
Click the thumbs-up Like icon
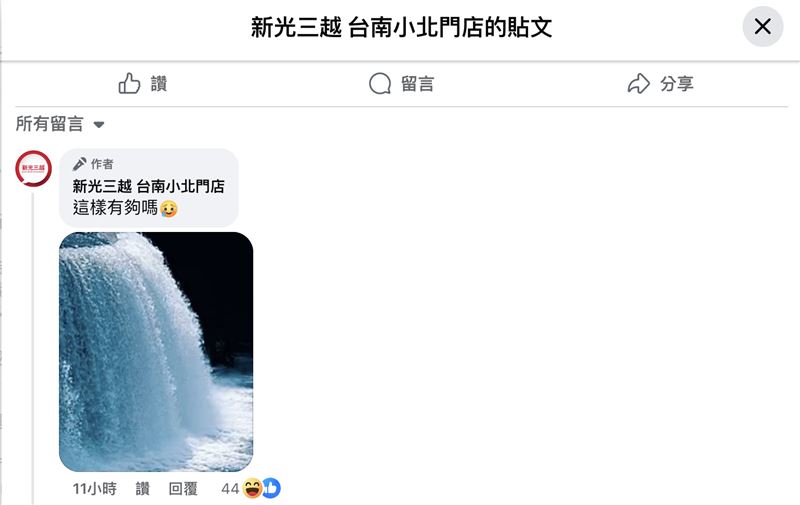tap(130, 84)
